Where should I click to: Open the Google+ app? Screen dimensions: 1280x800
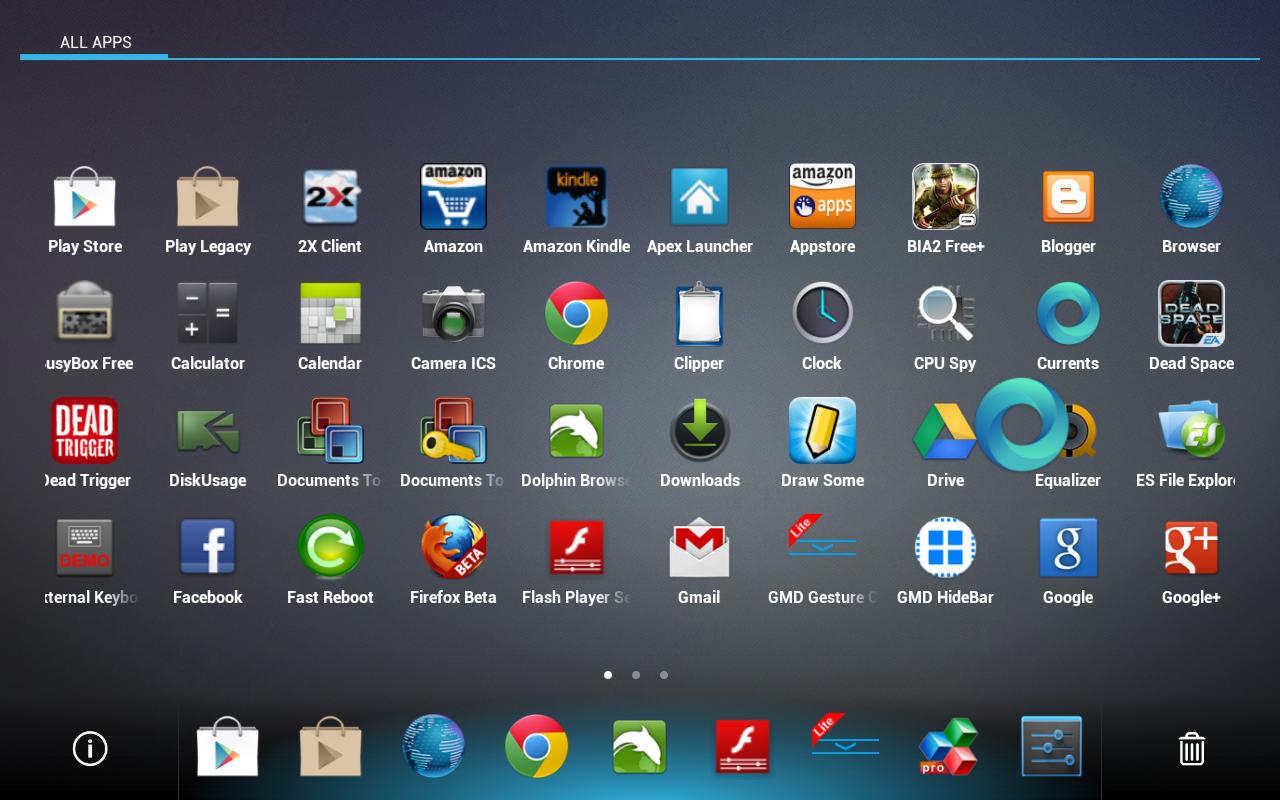[x=1191, y=548]
